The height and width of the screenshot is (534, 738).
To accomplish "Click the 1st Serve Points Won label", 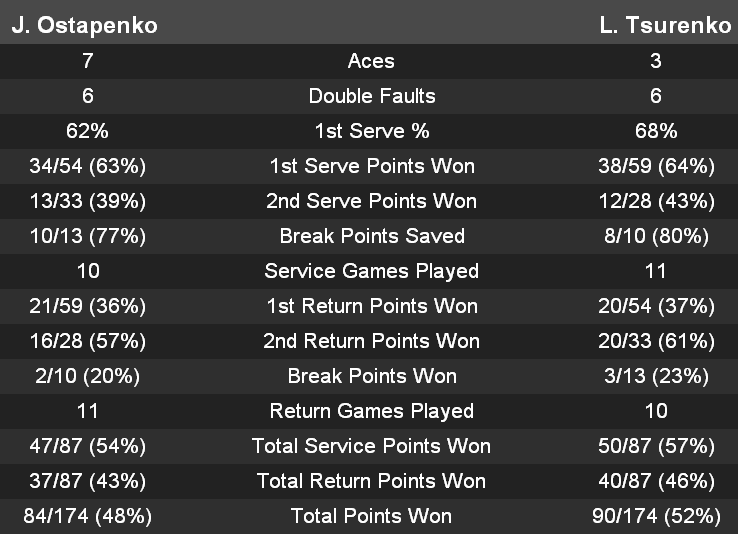I will [x=371, y=166].
